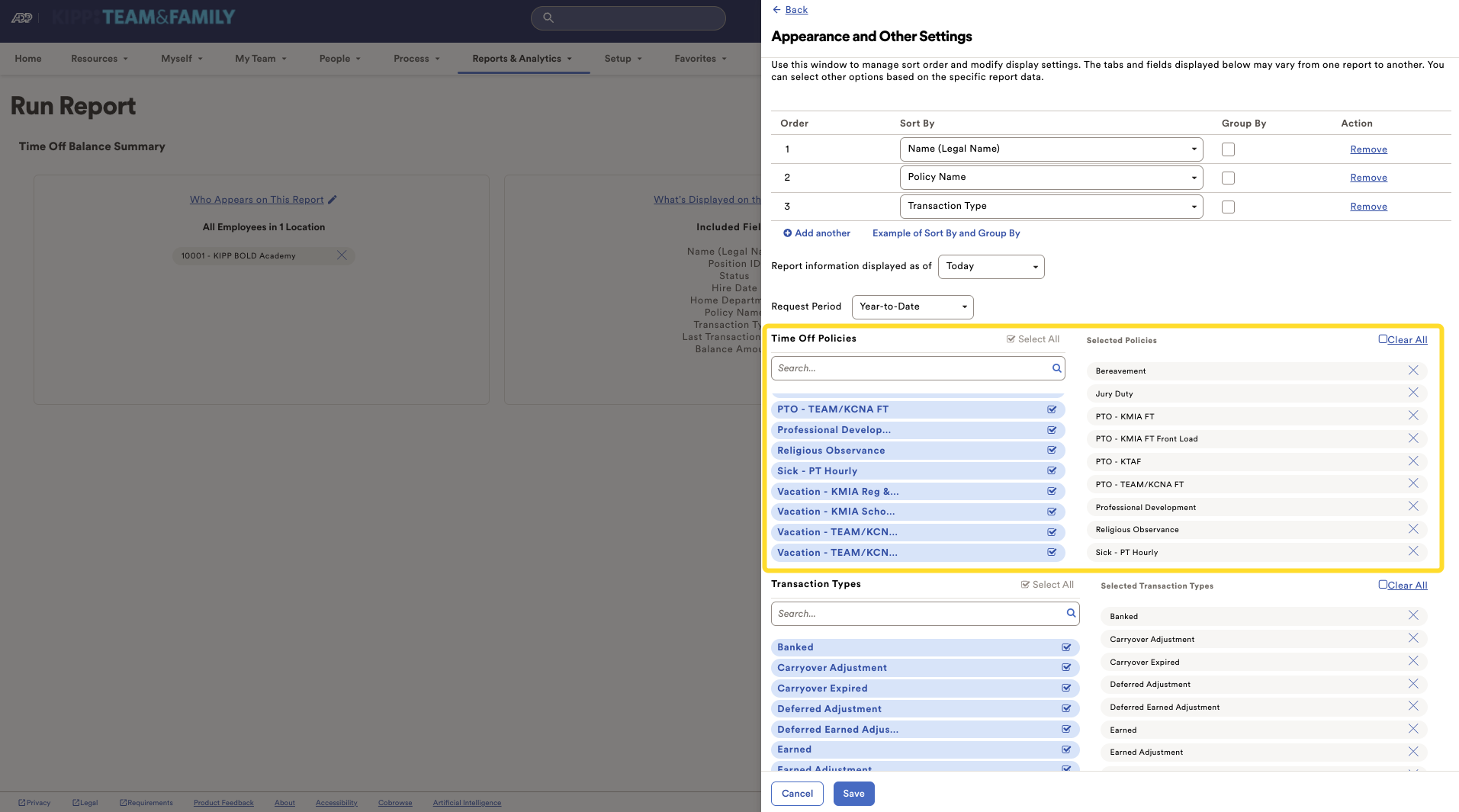Open the Report information displayed as of dropdown
The image size is (1459, 812).
point(990,266)
